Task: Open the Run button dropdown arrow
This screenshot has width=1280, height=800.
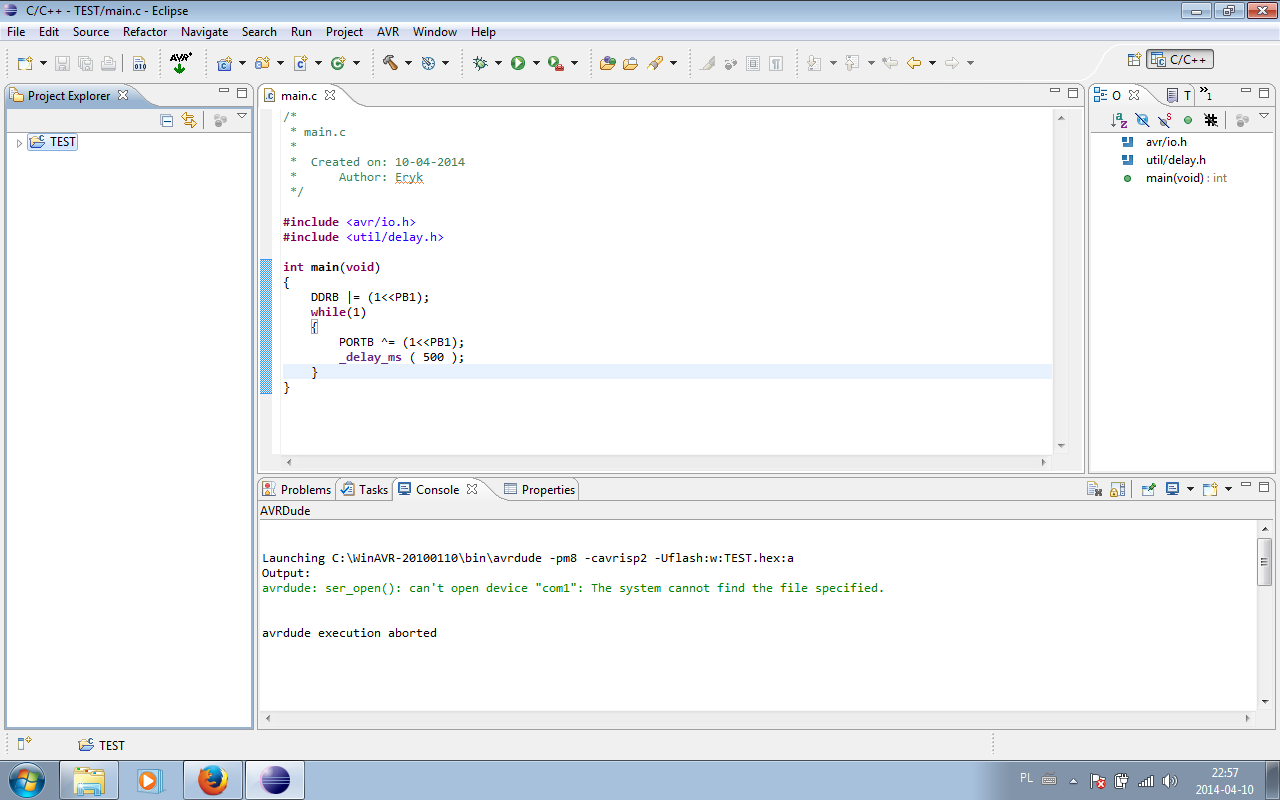Action: tap(536, 63)
